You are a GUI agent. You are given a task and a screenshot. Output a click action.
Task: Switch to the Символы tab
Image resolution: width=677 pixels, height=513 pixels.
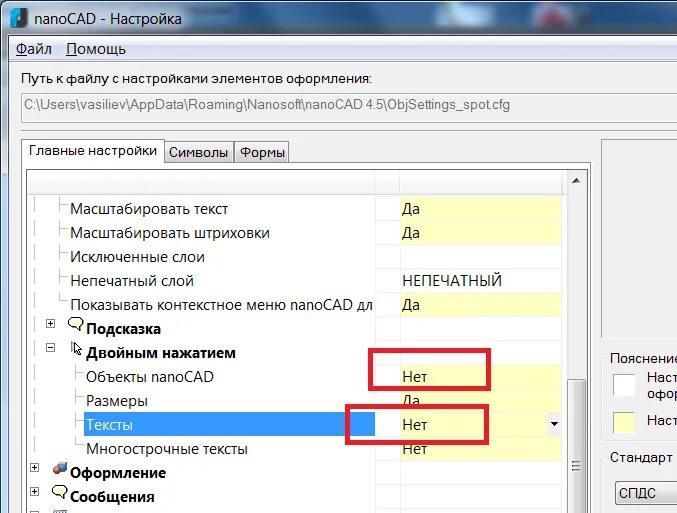click(x=199, y=152)
